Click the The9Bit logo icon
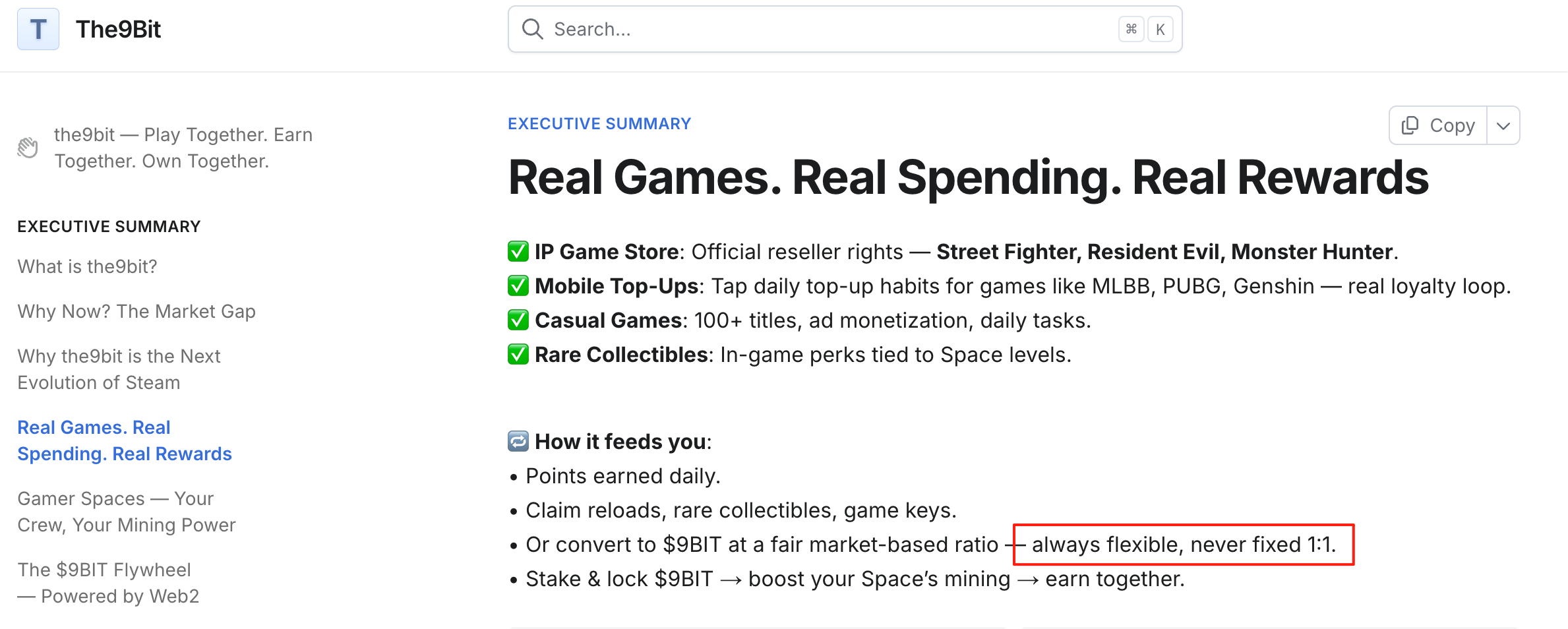The height and width of the screenshot is (629, 1568). 38,29
